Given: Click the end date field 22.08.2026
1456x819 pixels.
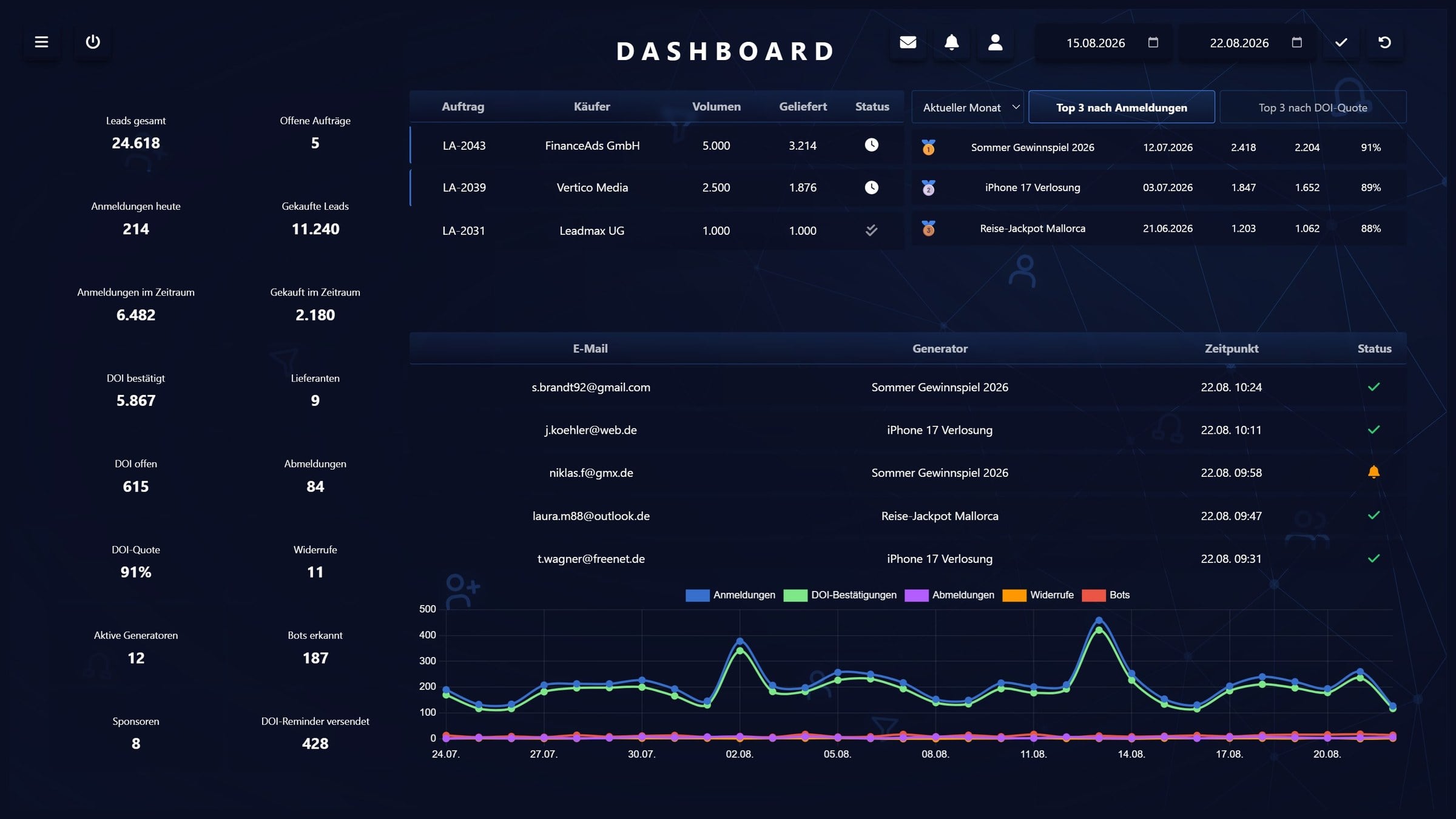Looking at the screenshot, I should click(1248, 42).
